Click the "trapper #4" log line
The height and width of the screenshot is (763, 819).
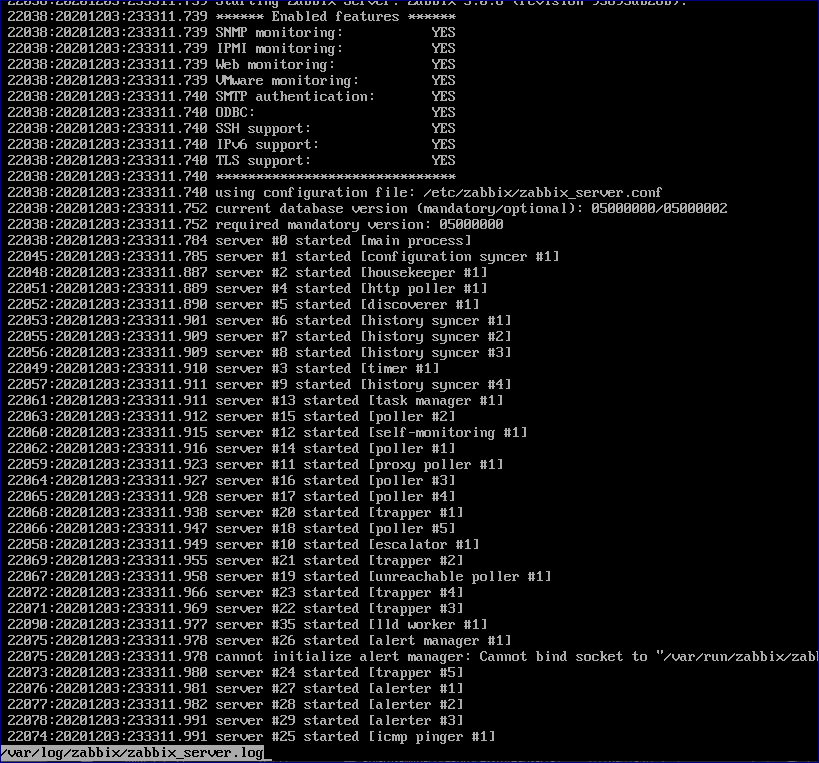[236, 592]
